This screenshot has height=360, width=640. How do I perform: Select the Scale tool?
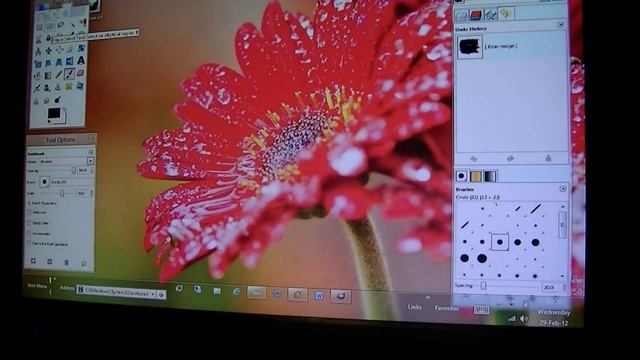coord(38,63)
